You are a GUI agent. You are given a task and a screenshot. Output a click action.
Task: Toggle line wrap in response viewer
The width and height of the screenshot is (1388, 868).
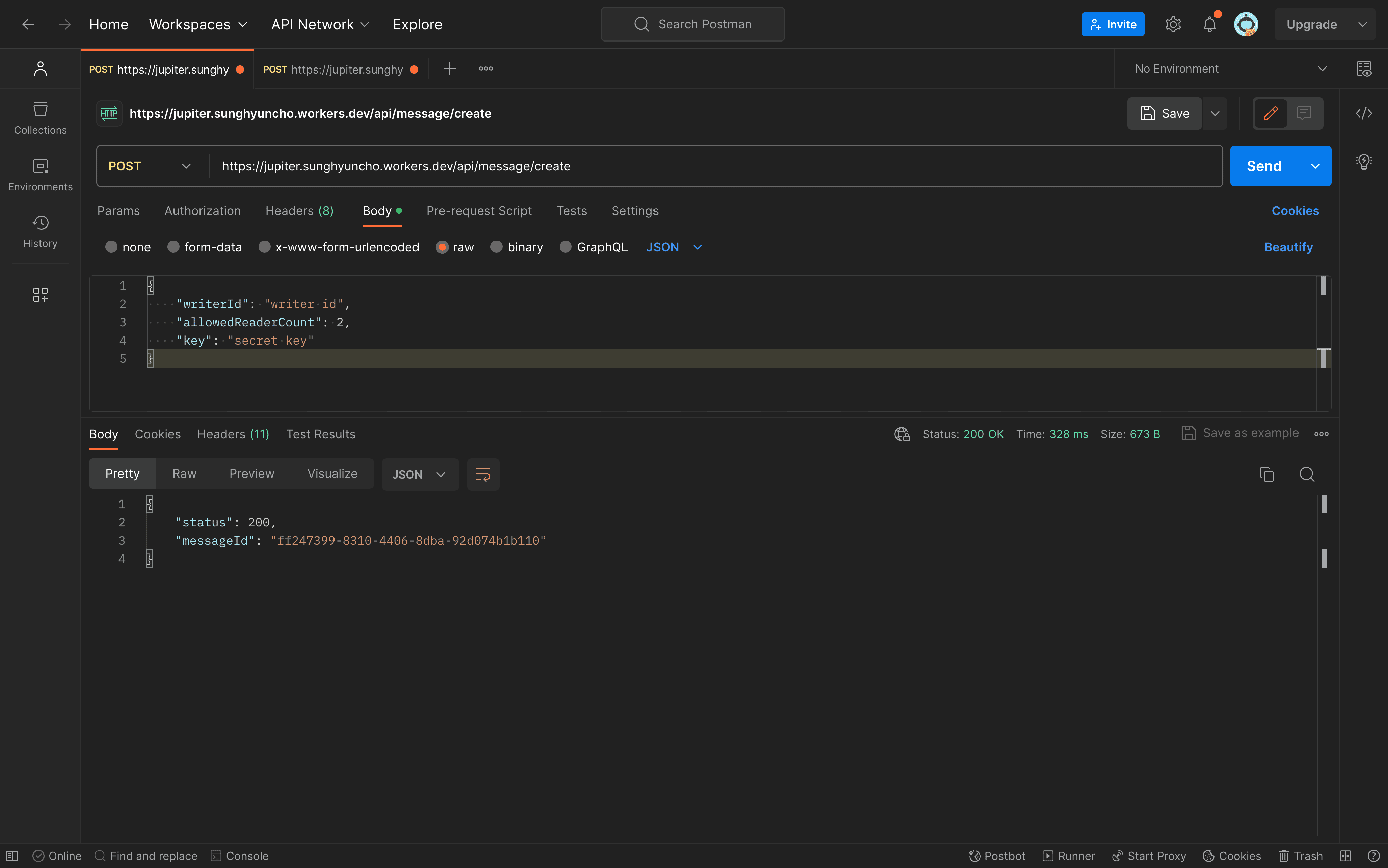(483, 474)
